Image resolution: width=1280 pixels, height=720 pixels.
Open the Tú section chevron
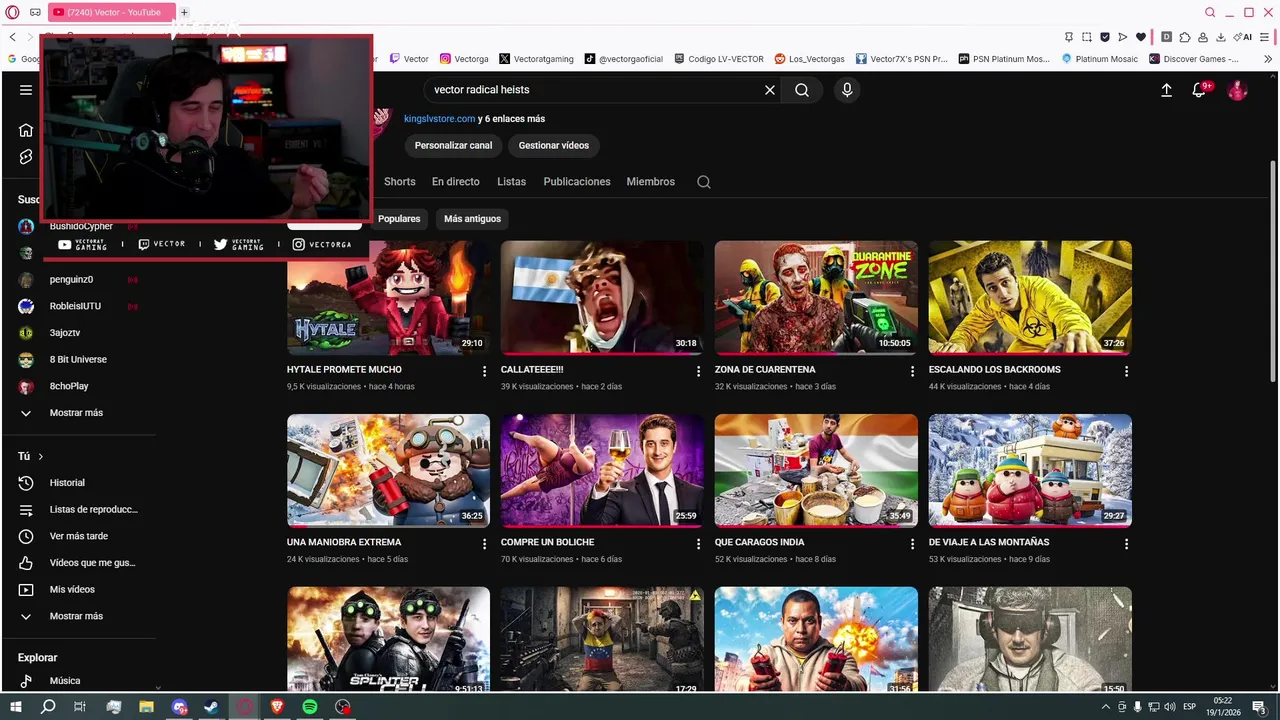(41, 457)
